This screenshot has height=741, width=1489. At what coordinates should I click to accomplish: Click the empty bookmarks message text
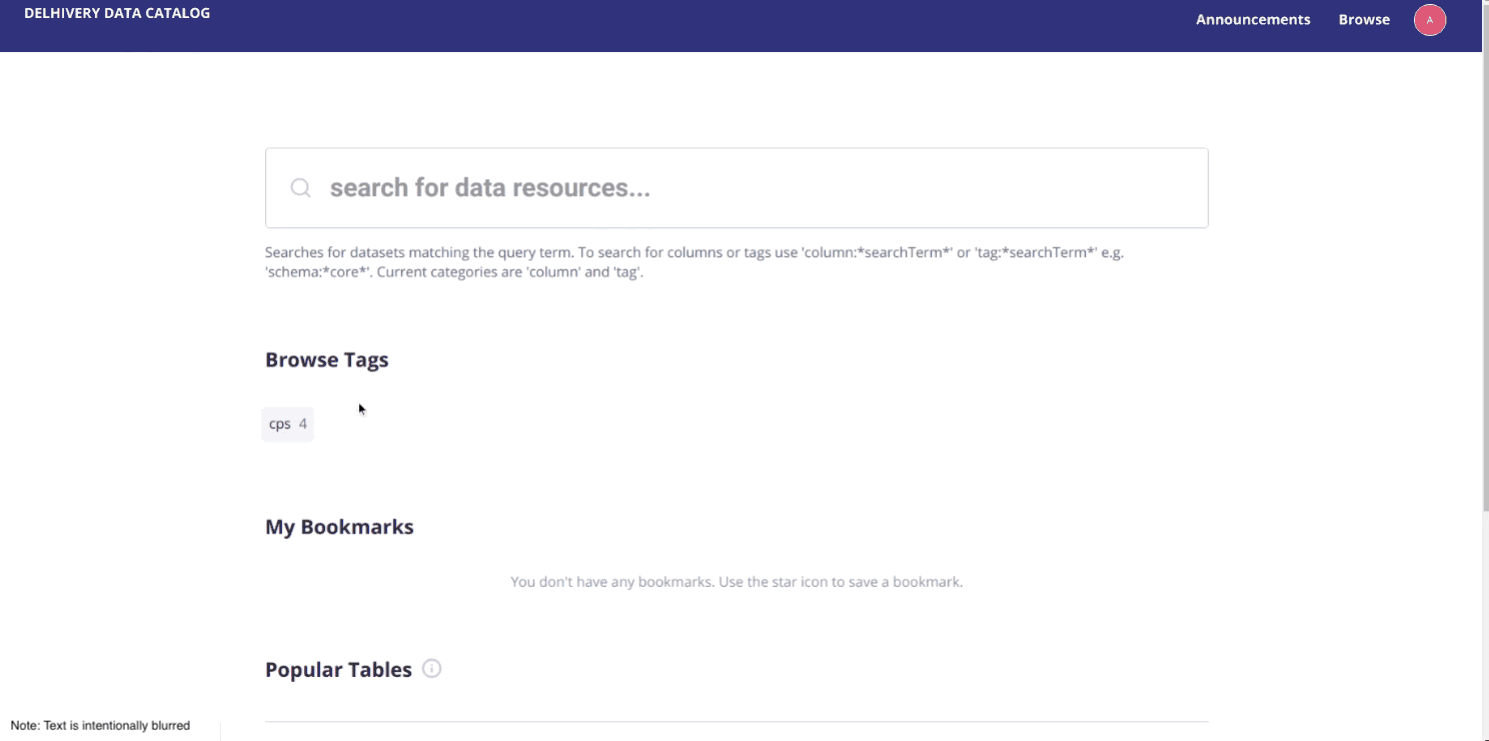736,582
